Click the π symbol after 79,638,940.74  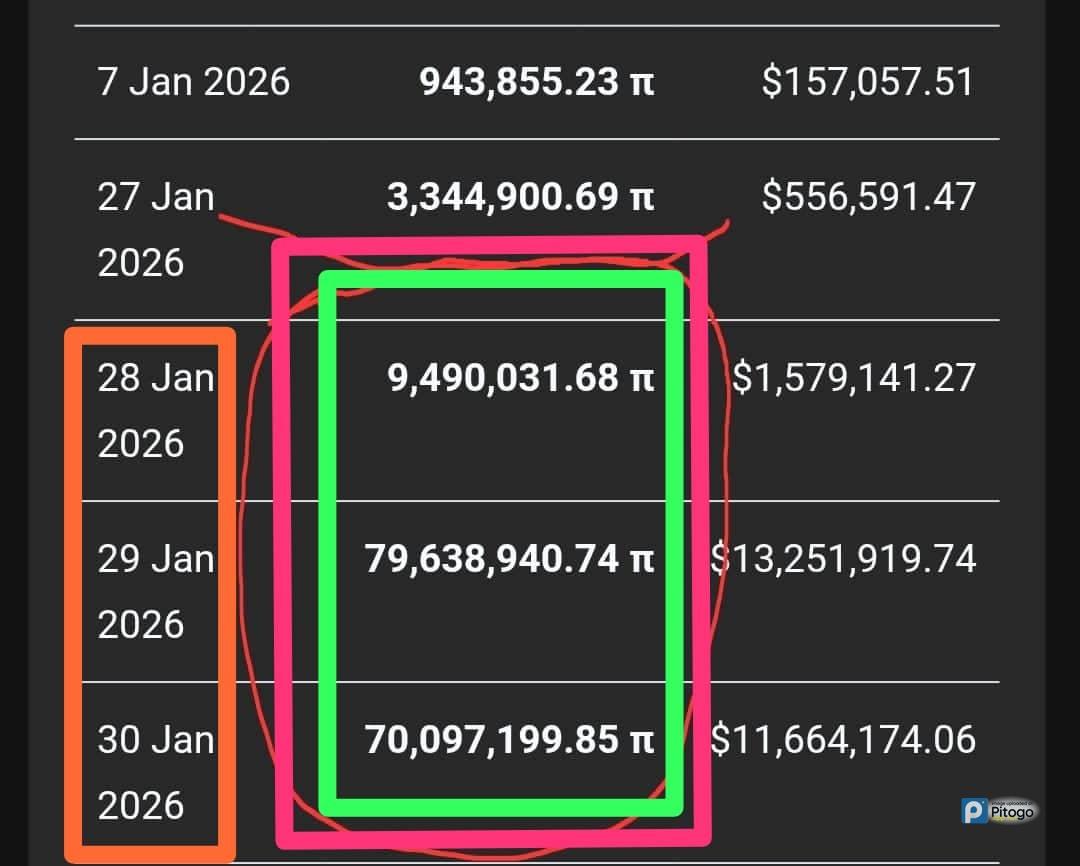pyautogui.click(x=642, y=560)
